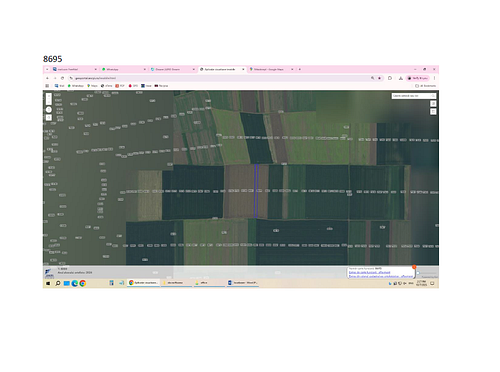Open the PDF bookmark
The image size is (500, 372).
120,86
